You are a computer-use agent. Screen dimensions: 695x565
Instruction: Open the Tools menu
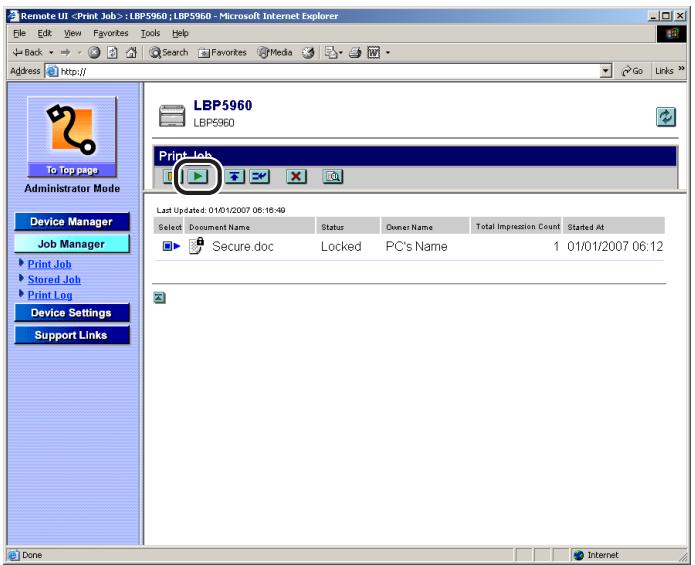point(150,33)
